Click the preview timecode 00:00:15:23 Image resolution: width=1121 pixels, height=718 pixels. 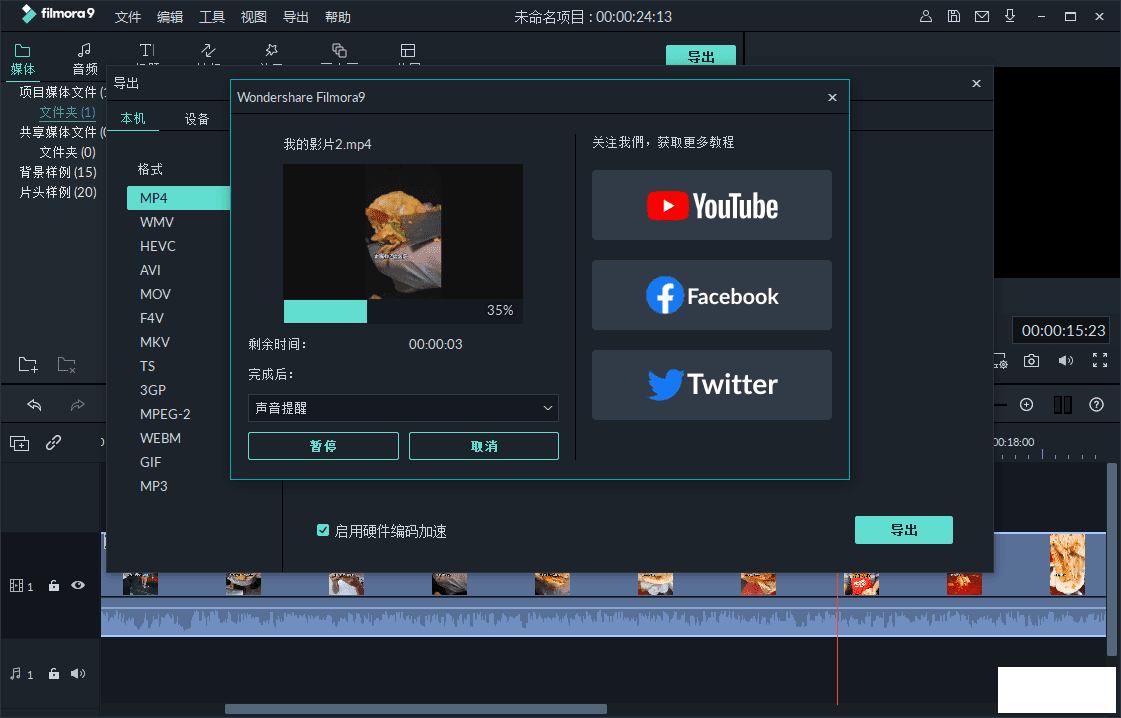(x=1063, y=330)
